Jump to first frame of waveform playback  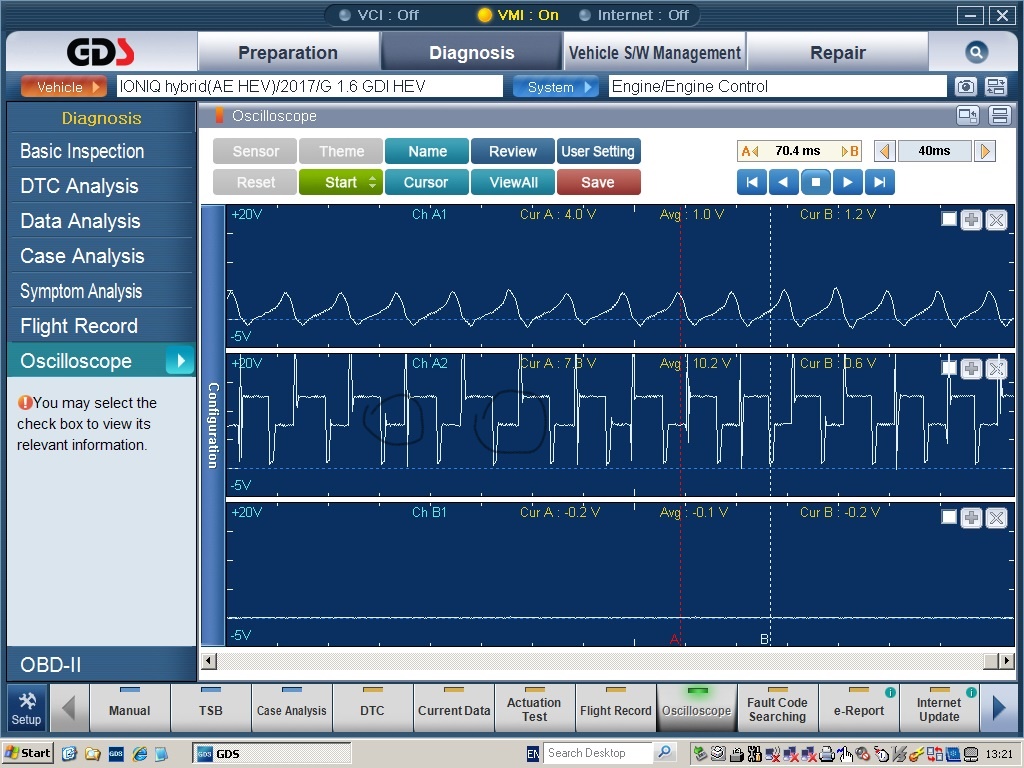click(x=751, y=182)
